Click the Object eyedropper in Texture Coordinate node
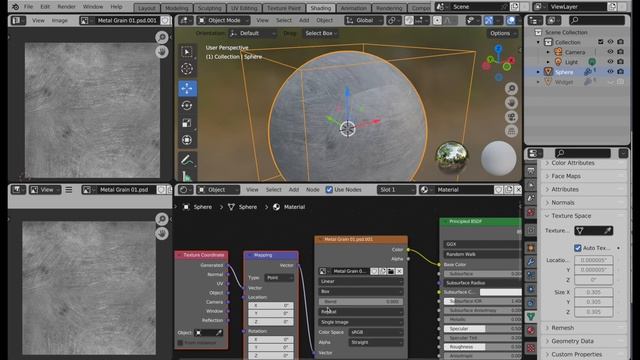 (x=219, y=333)
